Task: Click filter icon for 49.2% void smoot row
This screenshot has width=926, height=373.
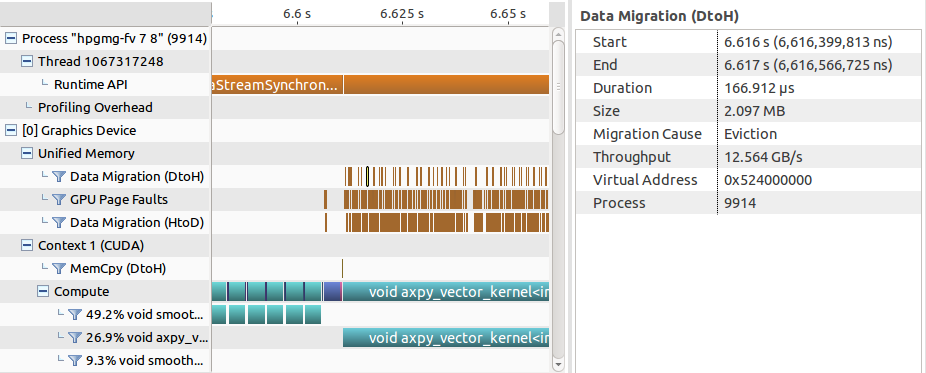Action: [x=74, y=315]
